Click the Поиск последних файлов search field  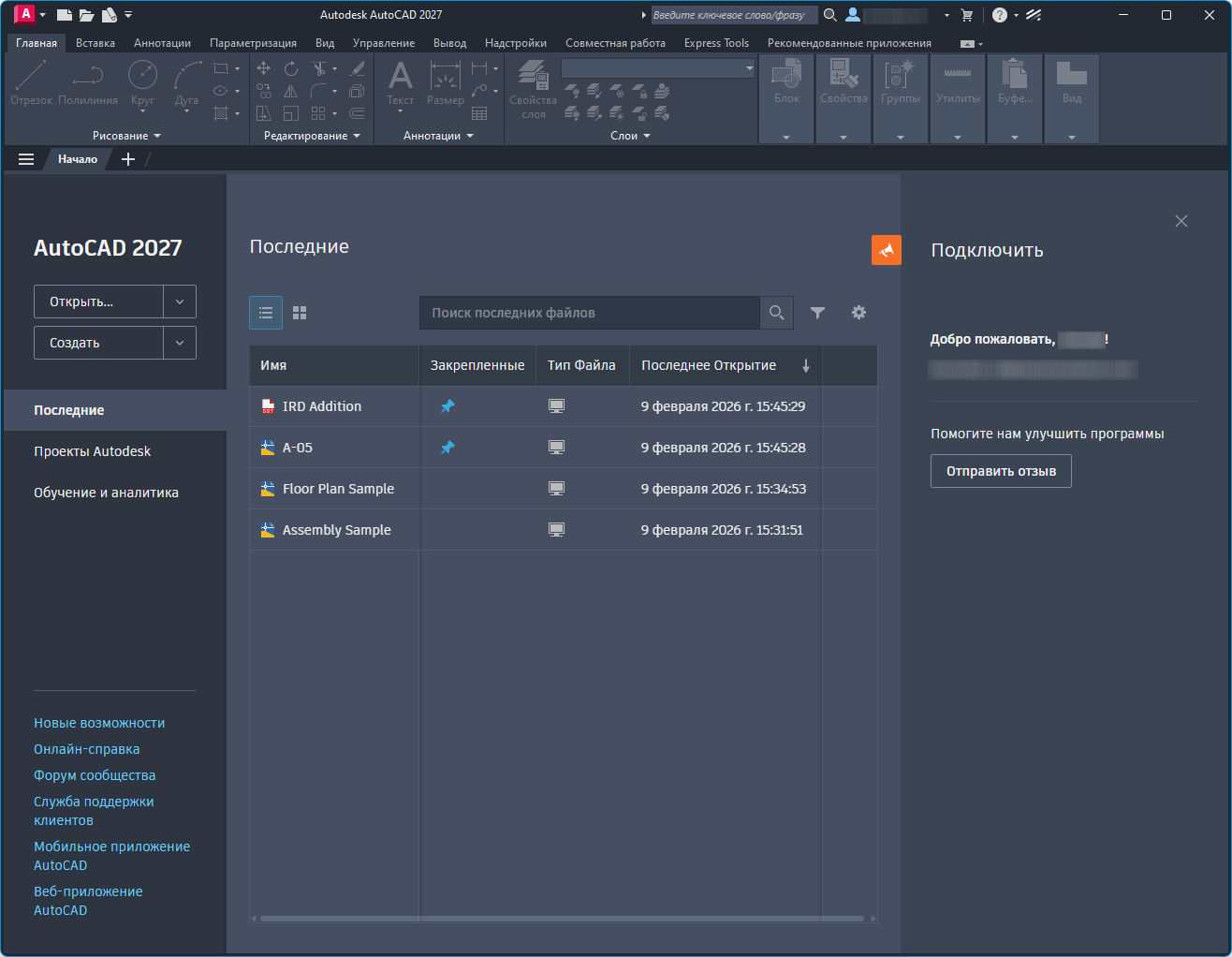[x=590, y=313]
